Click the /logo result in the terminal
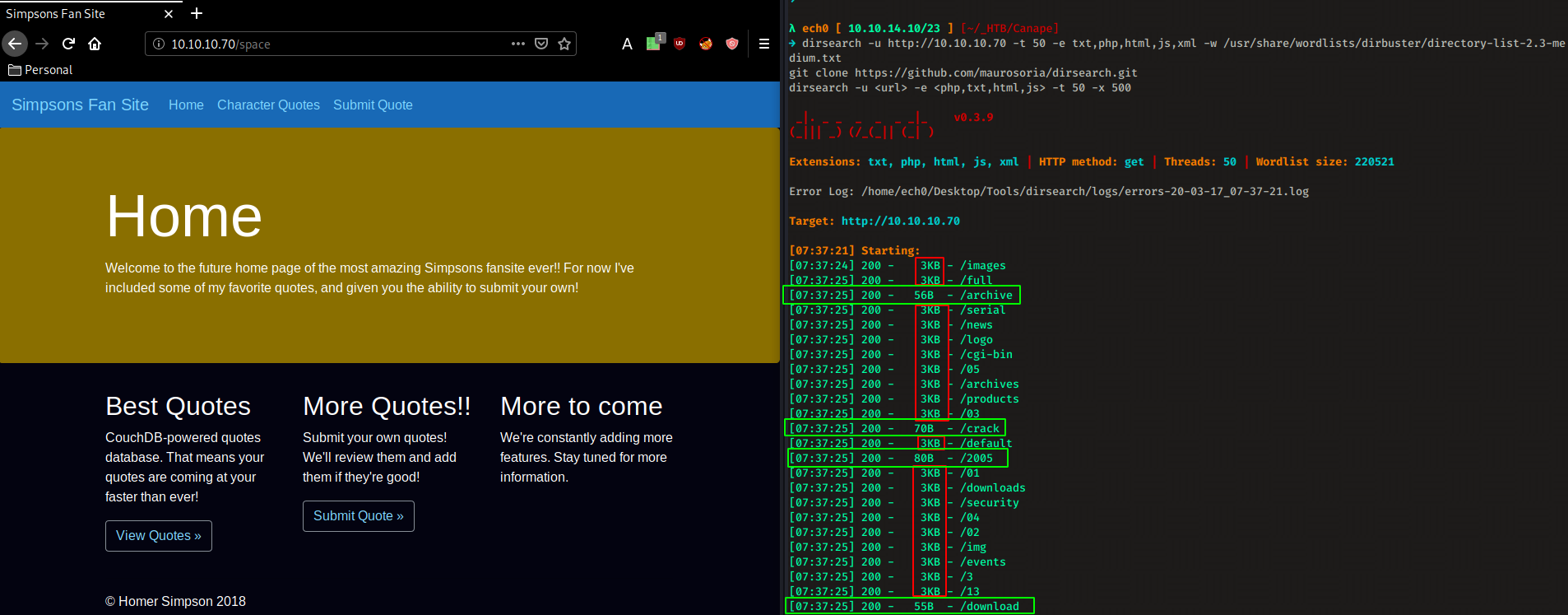 point(977,339)
